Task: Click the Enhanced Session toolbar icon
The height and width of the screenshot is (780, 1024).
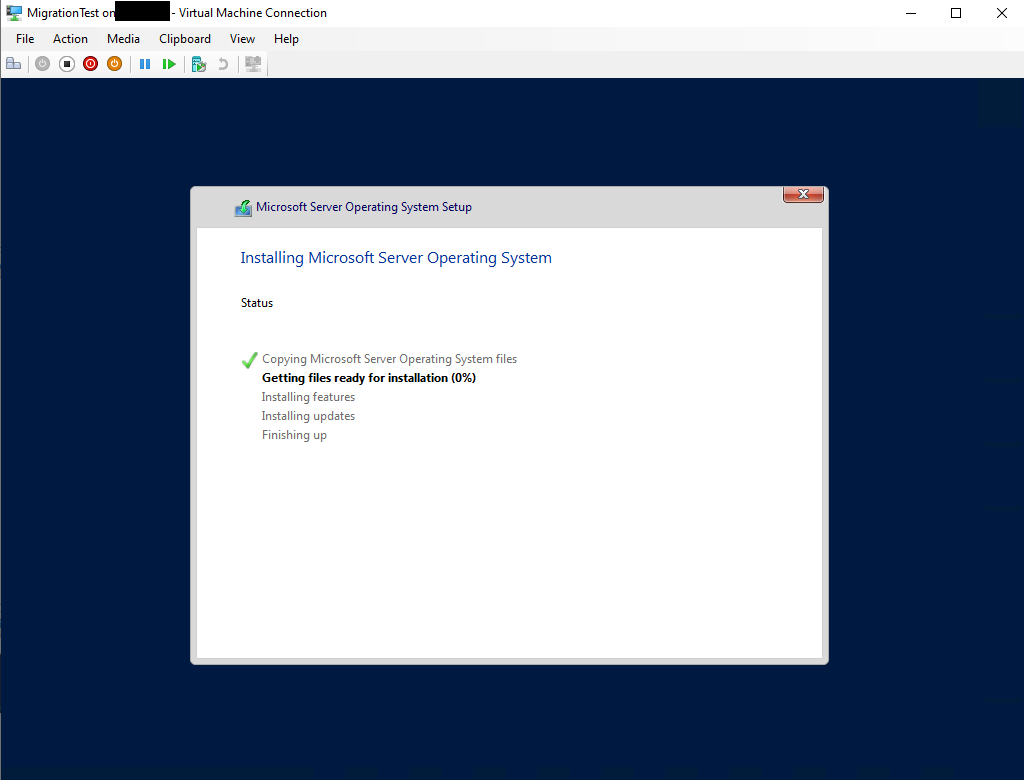Action: (253, 64)
